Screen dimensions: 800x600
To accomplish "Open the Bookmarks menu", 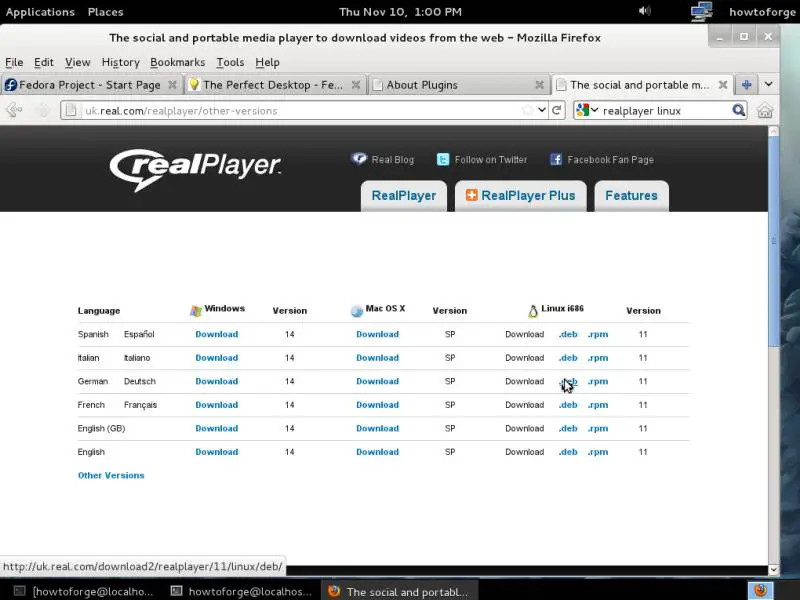I will point(178,62).
